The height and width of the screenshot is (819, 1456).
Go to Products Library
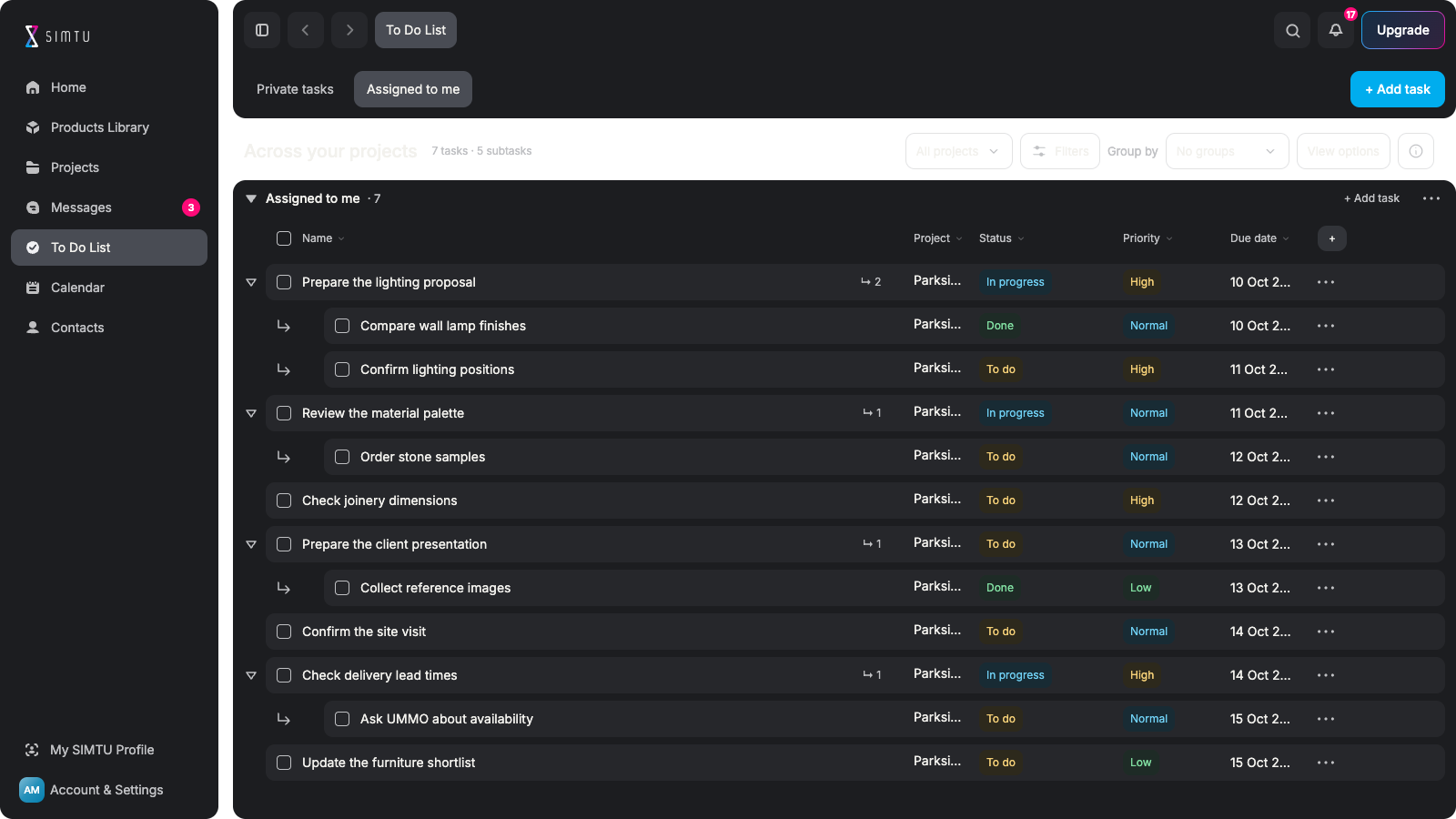(109, 127)
